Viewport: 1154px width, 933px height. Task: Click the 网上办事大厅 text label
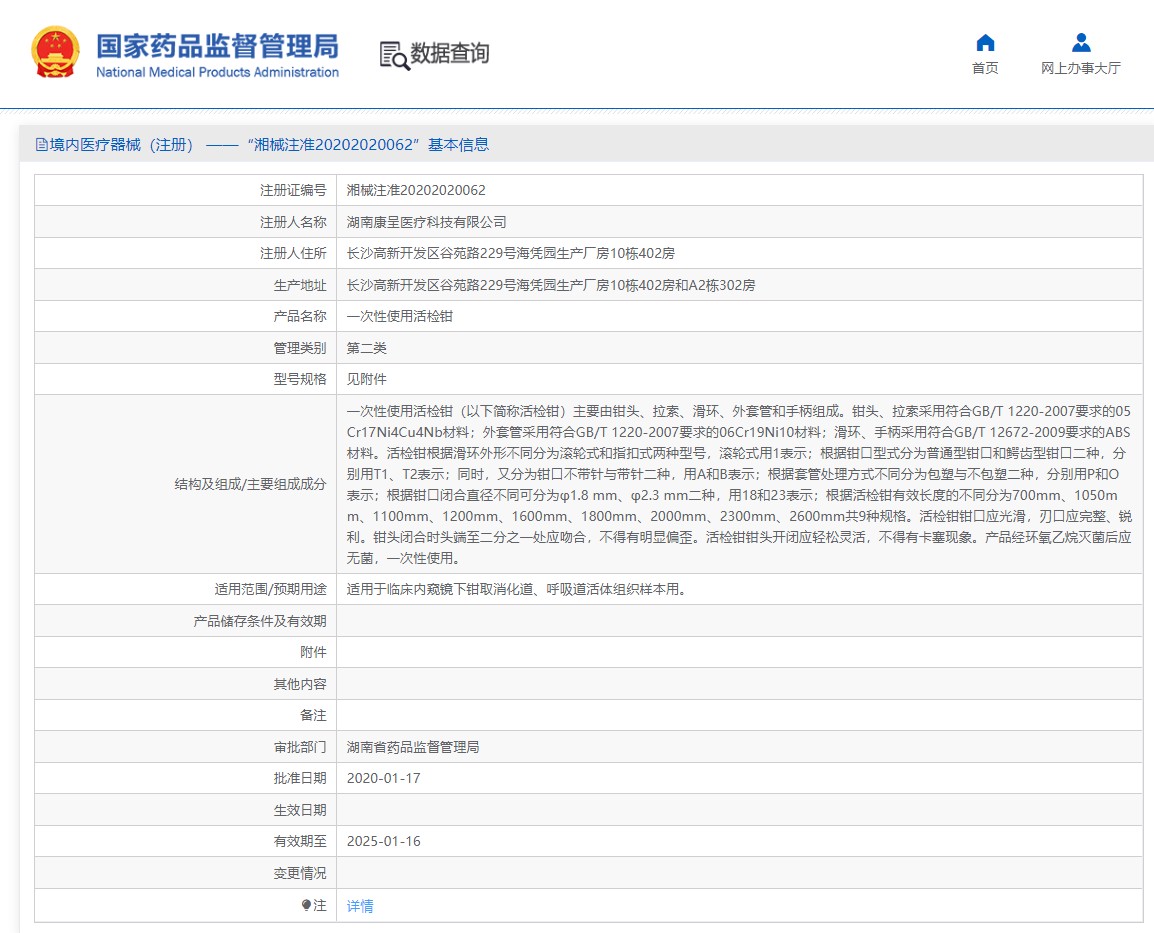pos(1081,68)
